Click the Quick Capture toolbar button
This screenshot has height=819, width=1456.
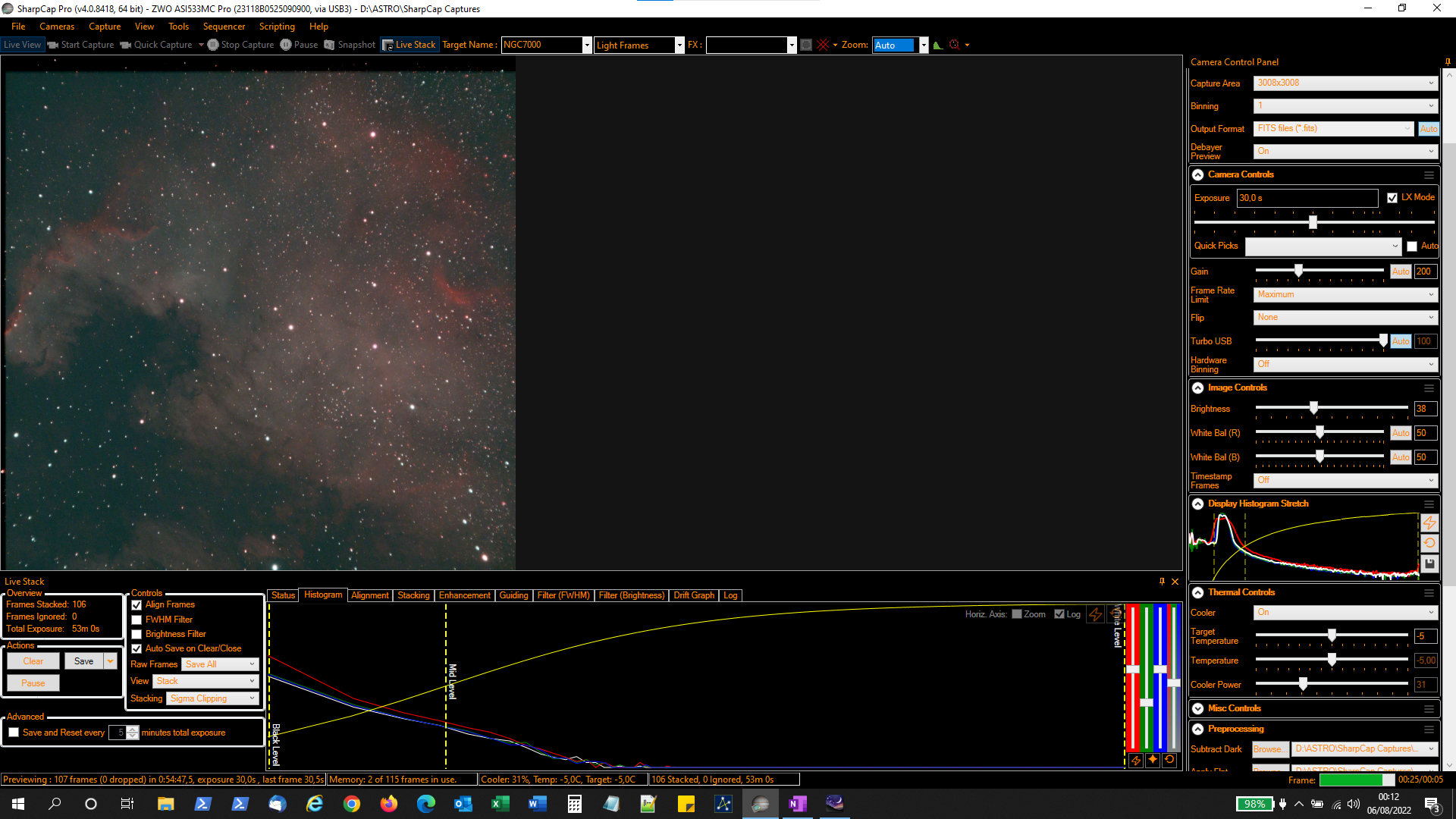[156, 45]
